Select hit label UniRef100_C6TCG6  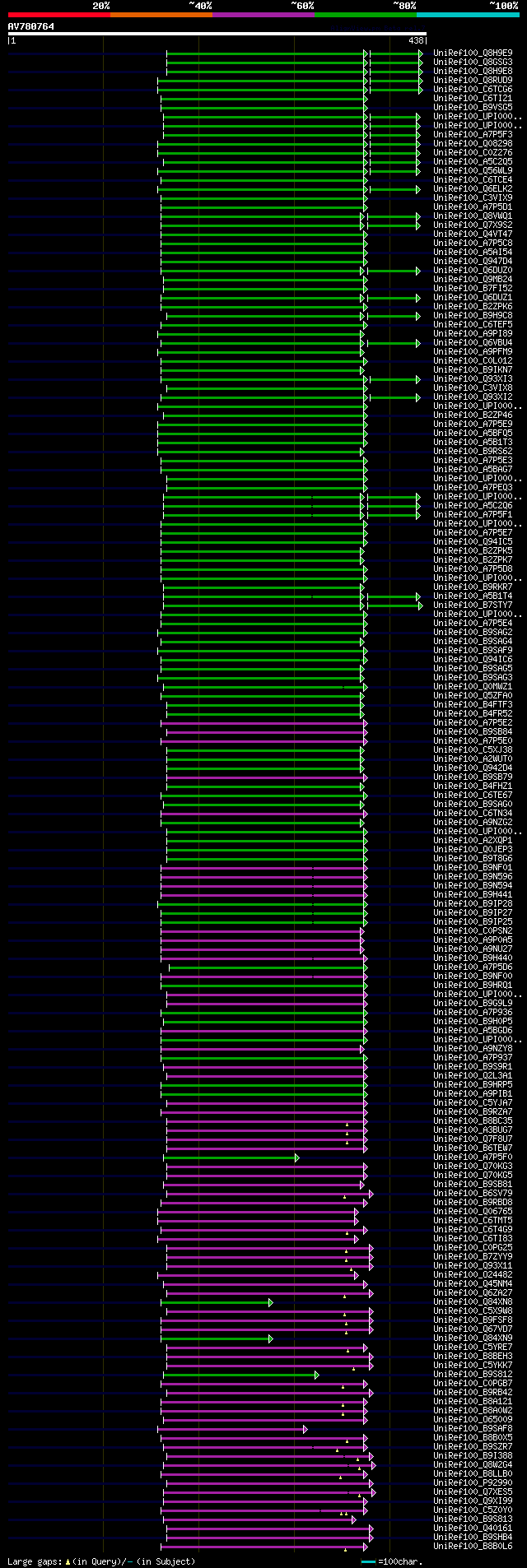(x=473, y=89)
